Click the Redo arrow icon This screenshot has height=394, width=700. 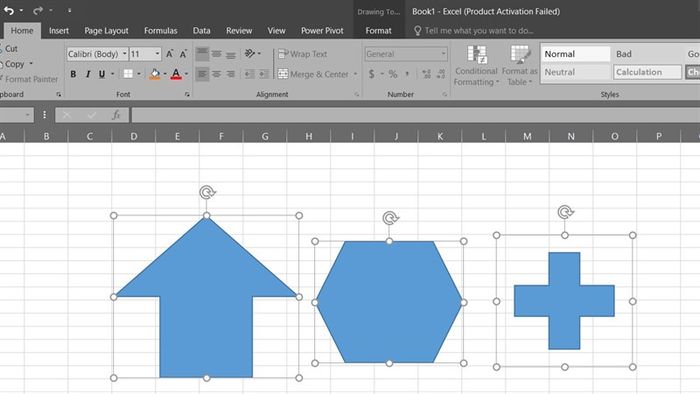38,10
